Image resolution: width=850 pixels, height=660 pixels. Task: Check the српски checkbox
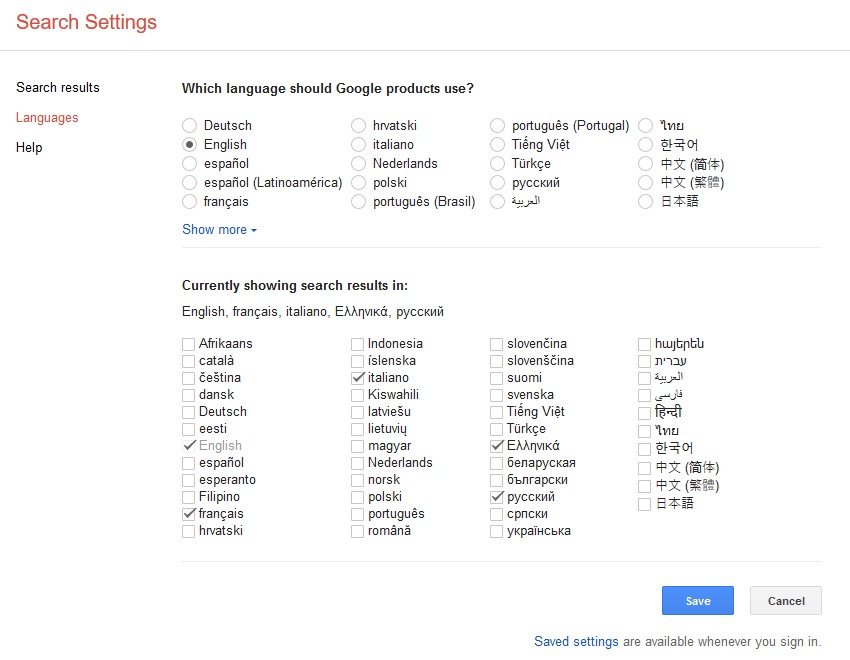tap(496, 514)
